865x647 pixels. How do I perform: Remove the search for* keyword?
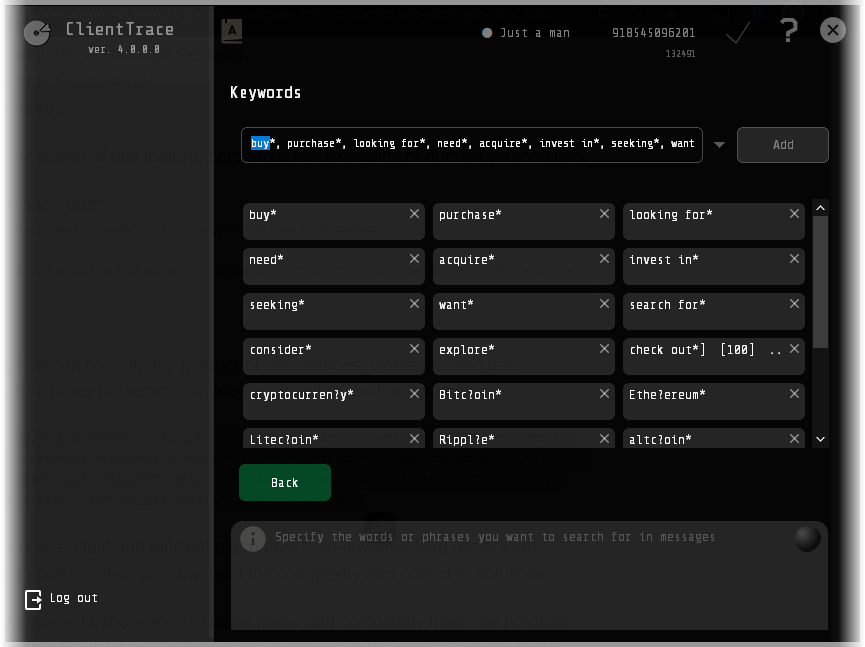click(x=794, y=304)
